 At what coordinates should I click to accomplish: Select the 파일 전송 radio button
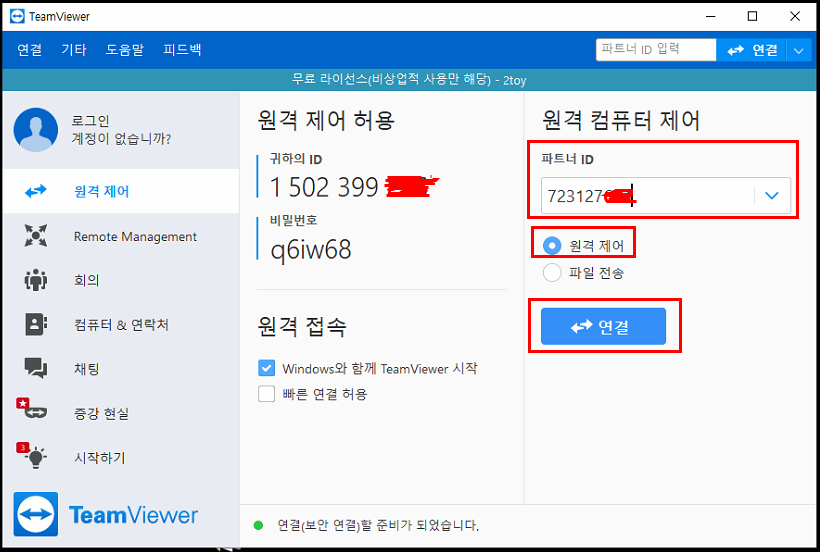point(552,272)
